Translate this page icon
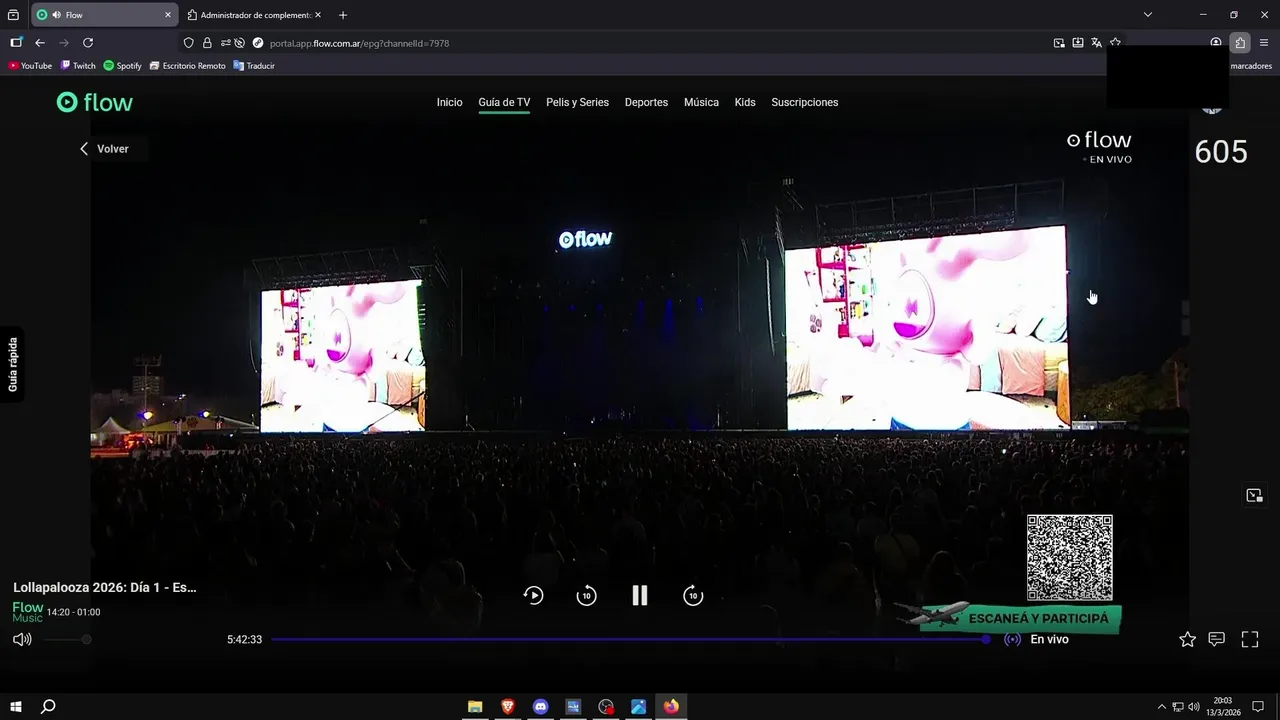Screen dimensions: 1280x720 pos(1097,43)
